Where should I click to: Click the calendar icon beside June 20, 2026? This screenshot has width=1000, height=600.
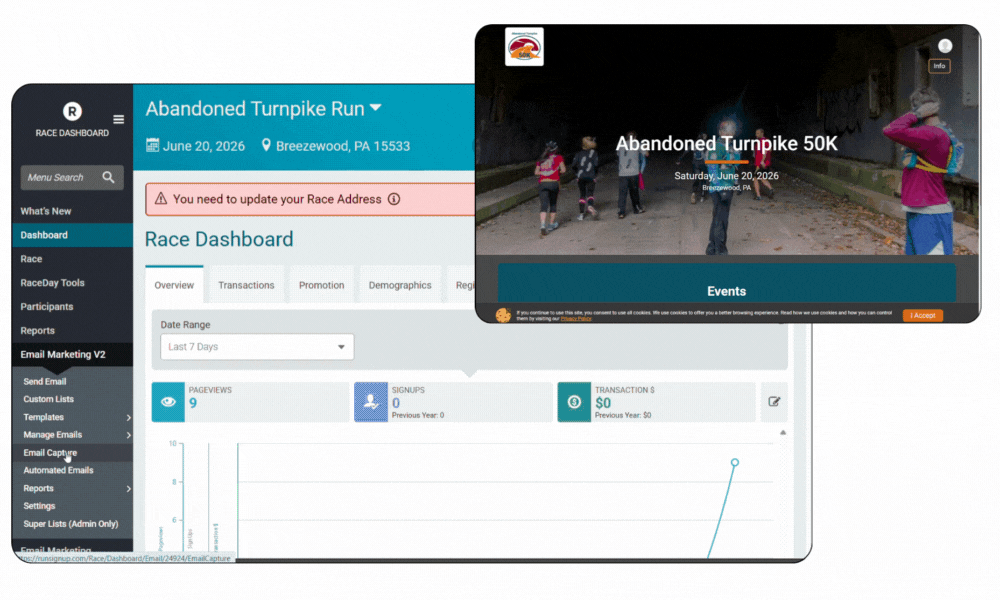pos(152,145)
